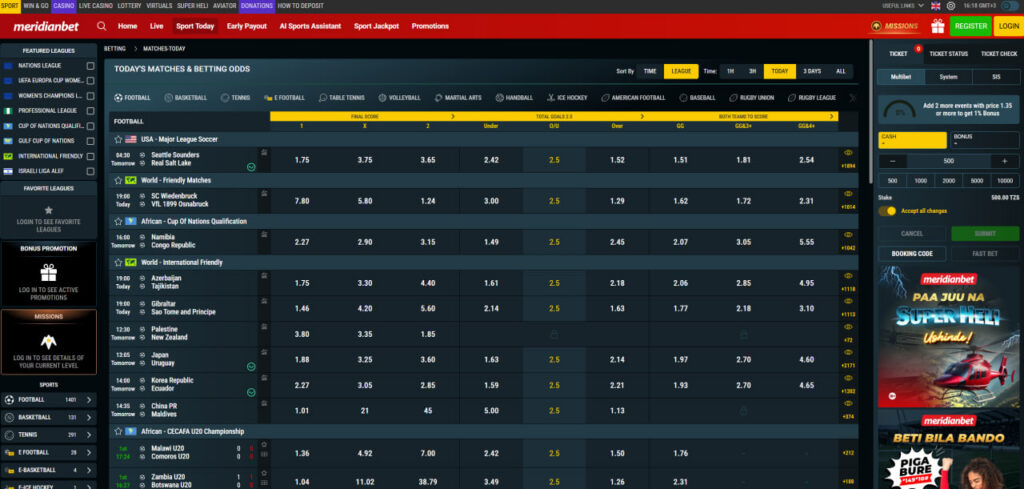
Task: Select the Rugby League sport filter
Action: point(812,98)
